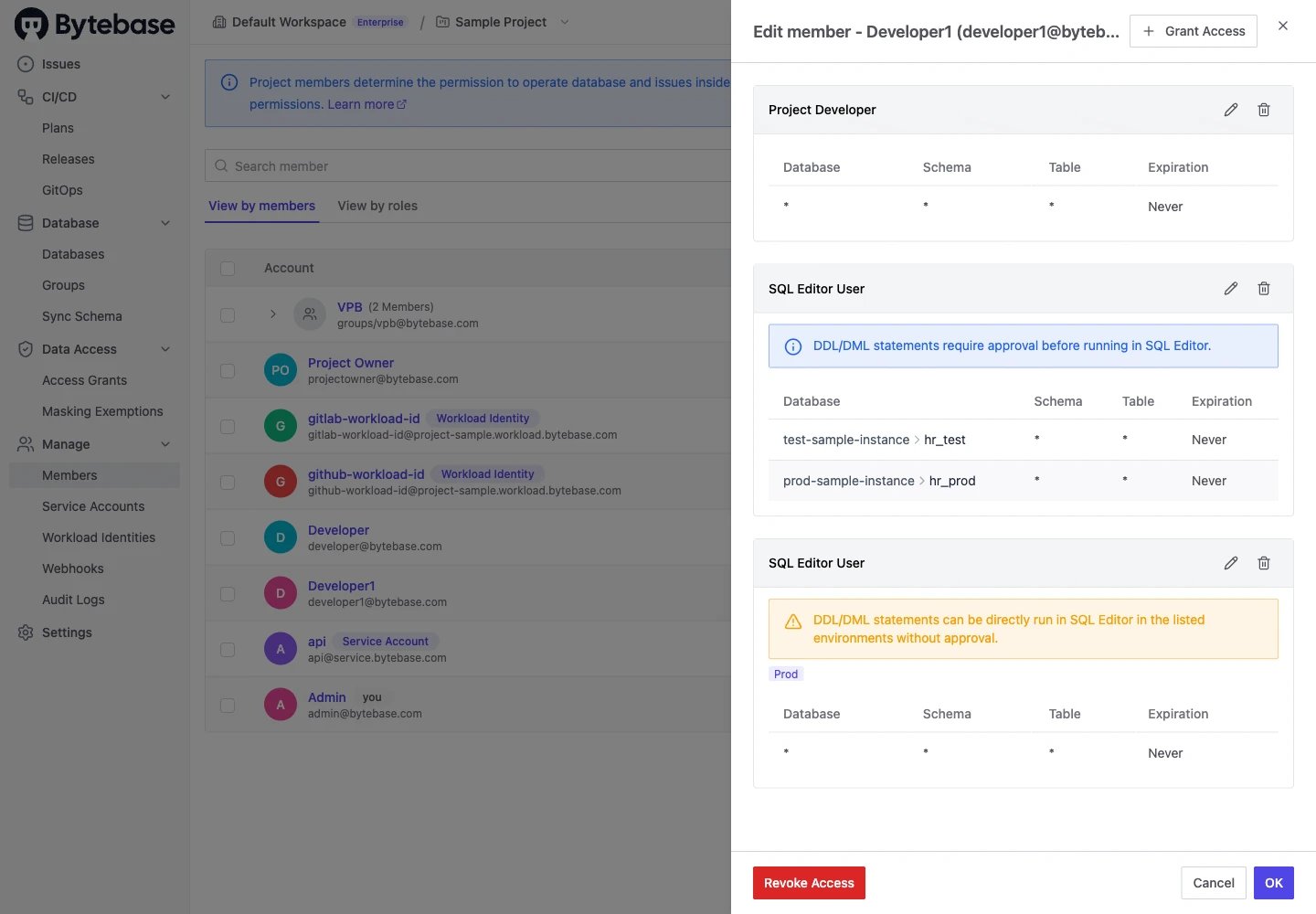Check the Developer1 row checkbox
Viewport: 1316px width, 914px height.
click(x=228, y=594)
